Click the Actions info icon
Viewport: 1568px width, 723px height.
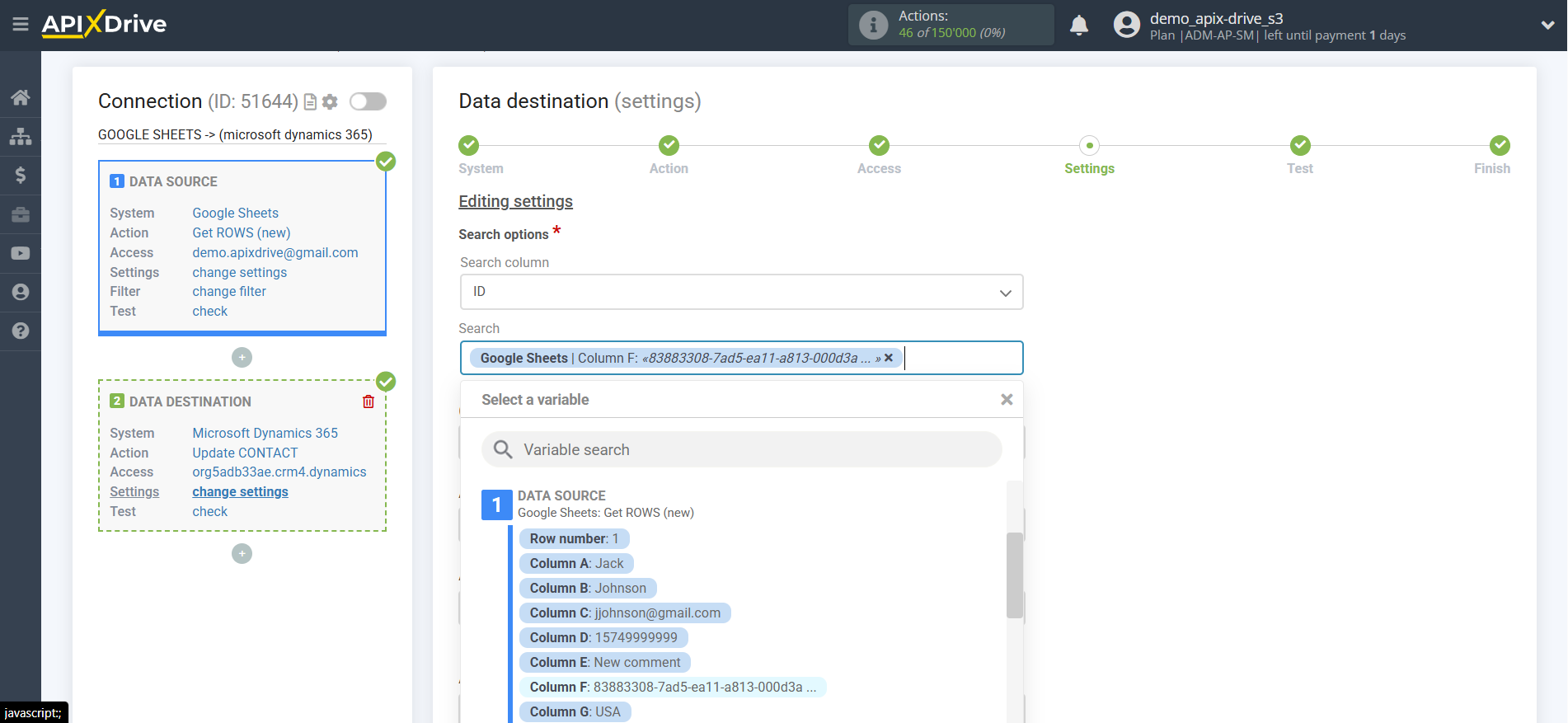tap(873, 25)
